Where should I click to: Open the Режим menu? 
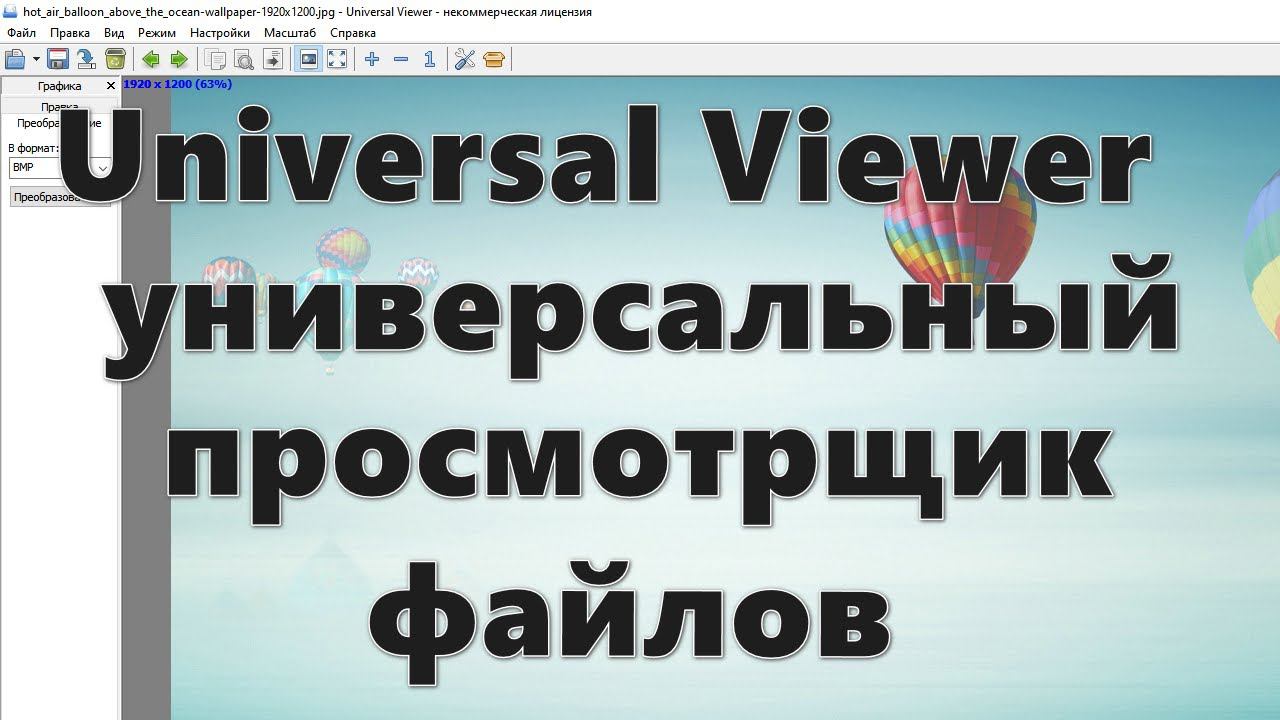pyautogui.click(x=157, y=33)
